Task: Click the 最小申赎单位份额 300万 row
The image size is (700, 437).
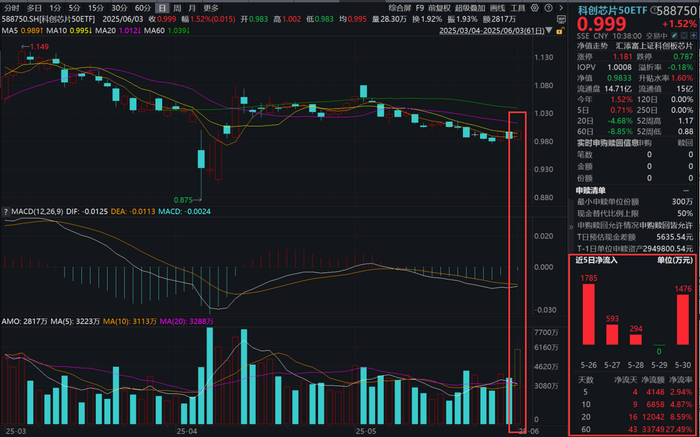Action: coord(635,202)
